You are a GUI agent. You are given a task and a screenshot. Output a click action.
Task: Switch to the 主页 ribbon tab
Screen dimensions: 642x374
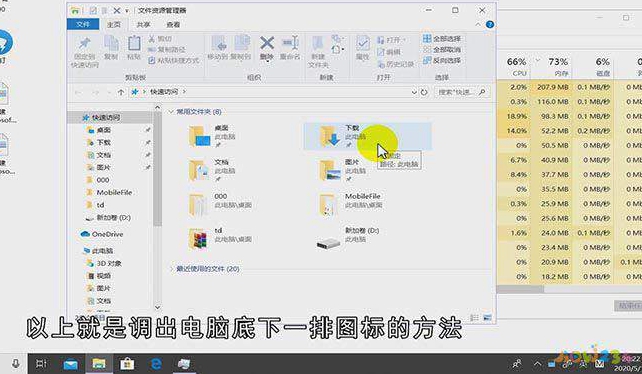pyautogui.click(x=114, y=25)
